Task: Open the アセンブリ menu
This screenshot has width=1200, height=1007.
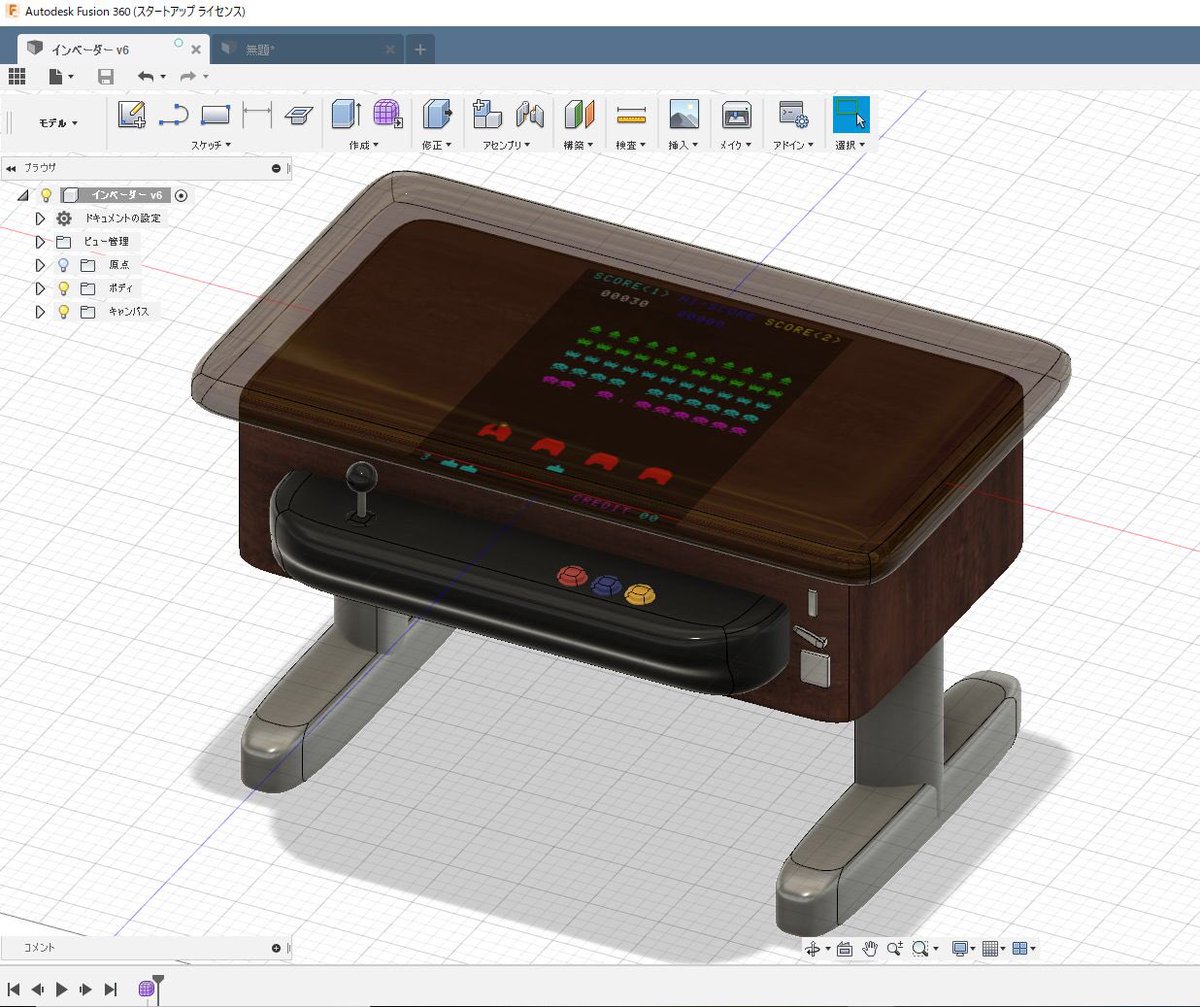Action: point(506,145)
